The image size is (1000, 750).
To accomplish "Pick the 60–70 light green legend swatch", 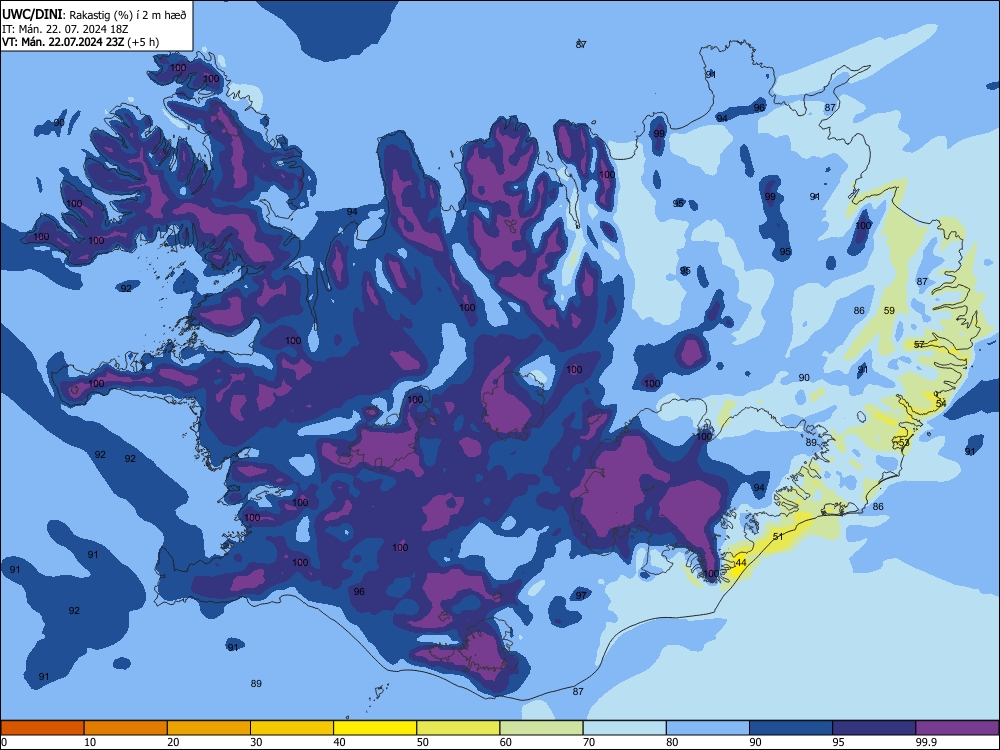I will (x=541, y=728).
